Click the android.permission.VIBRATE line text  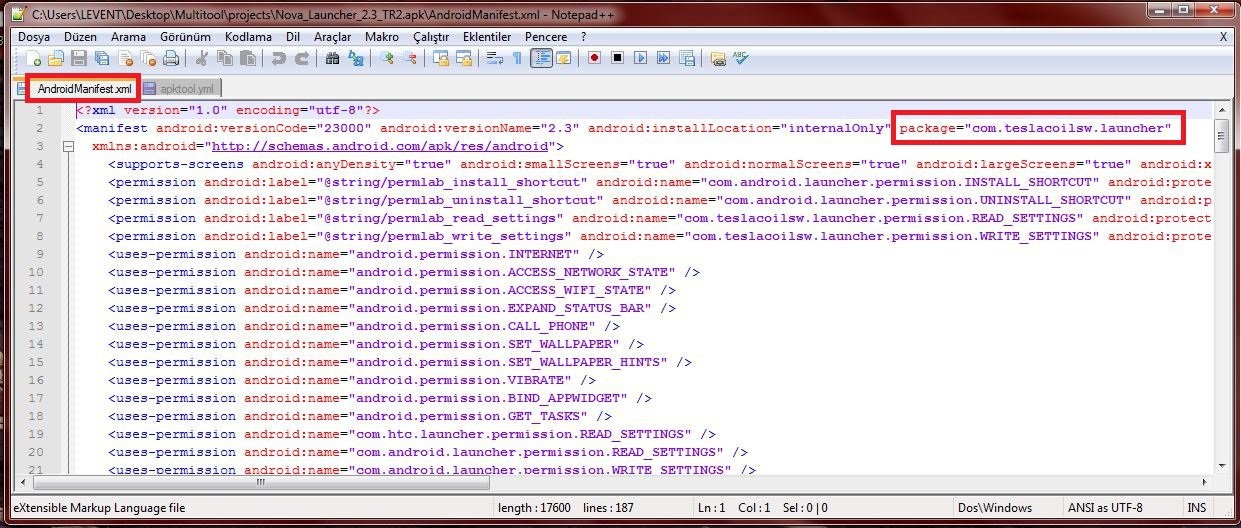352,380
